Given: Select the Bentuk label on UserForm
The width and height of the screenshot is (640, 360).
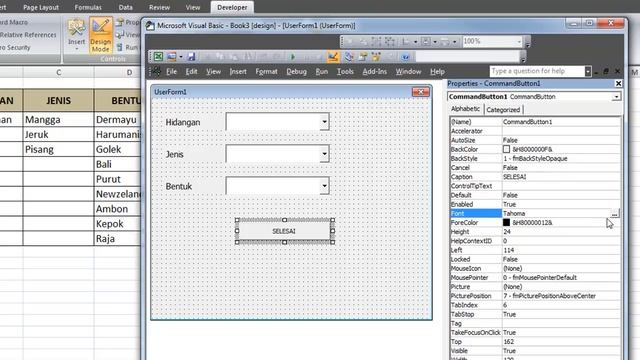Looking at the screenshot, I should (179, 187).
